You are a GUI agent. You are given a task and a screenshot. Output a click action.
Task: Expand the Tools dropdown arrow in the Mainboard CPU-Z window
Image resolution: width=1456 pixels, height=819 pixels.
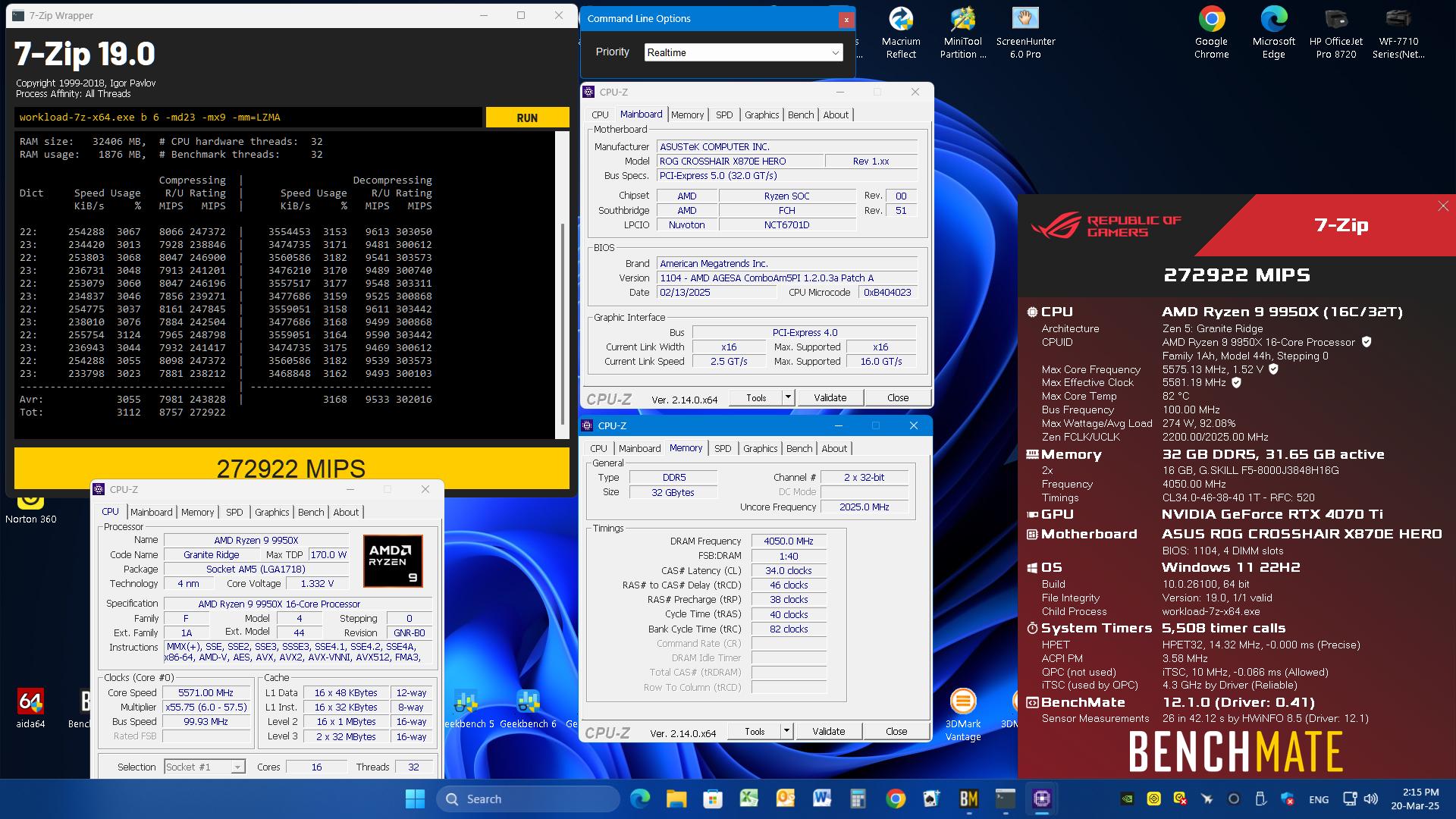[x=788, y=397]
